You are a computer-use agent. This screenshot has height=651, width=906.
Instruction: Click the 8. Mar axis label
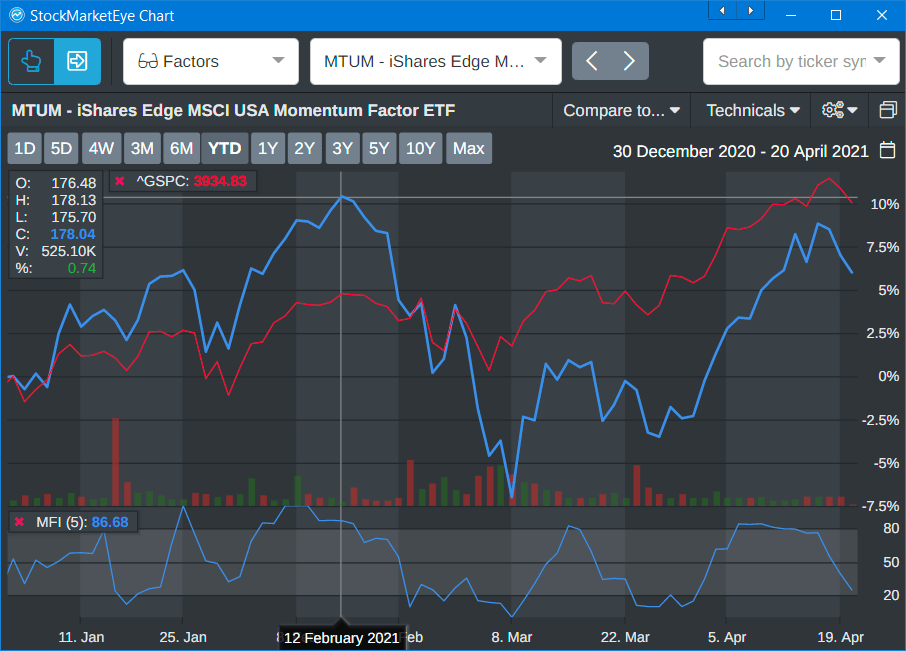[x=511, y=637]
